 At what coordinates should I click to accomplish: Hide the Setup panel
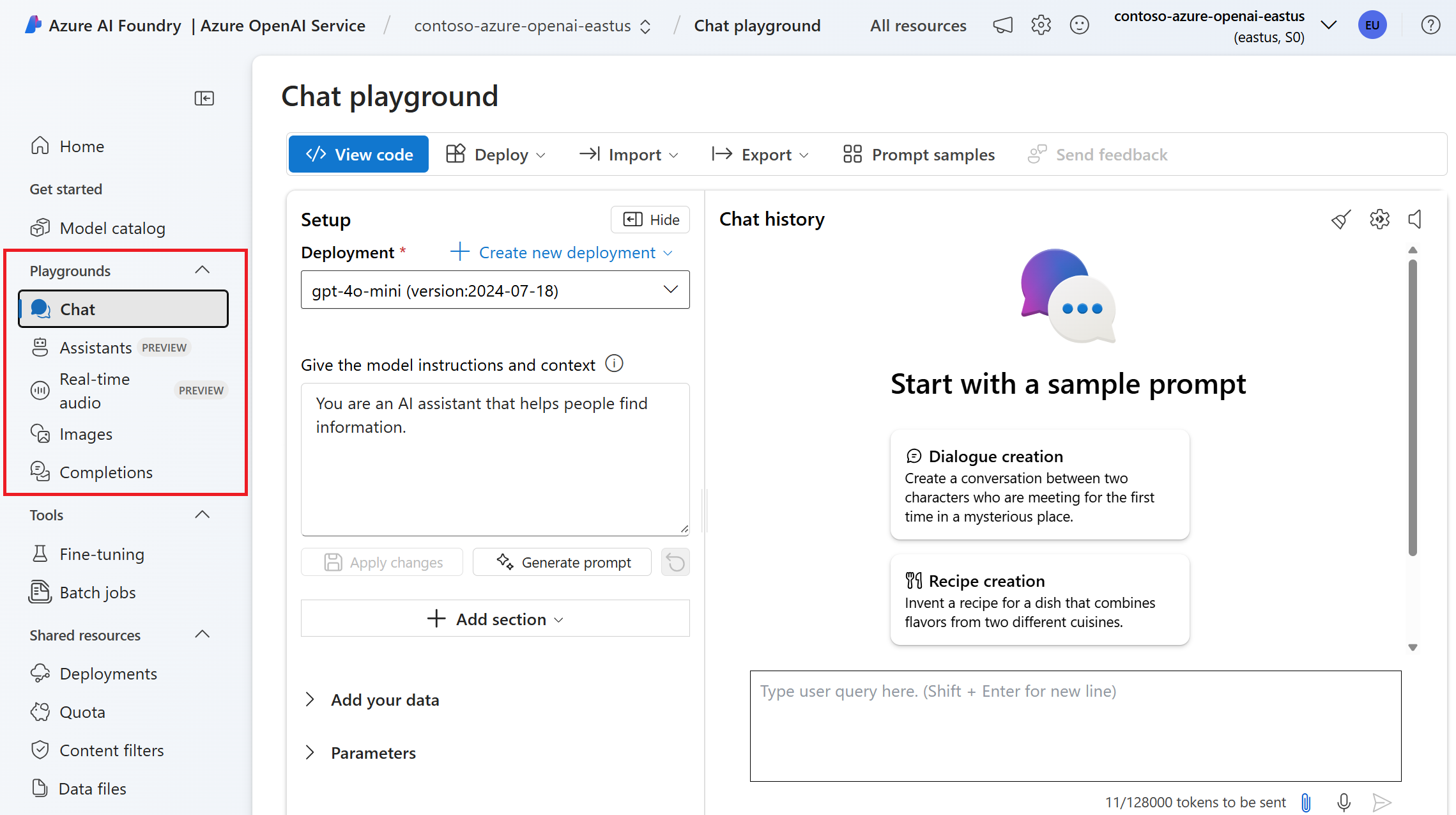point(650,220)
